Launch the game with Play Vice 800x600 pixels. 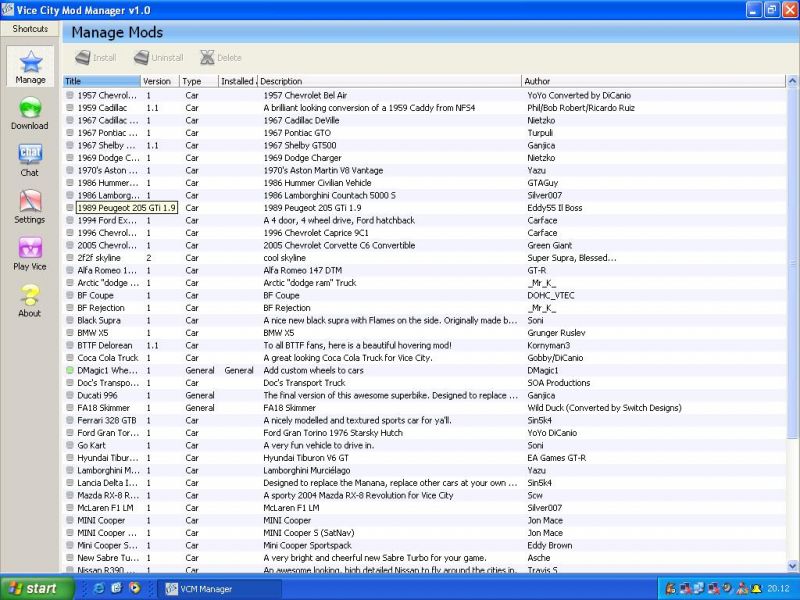point(30,254)
